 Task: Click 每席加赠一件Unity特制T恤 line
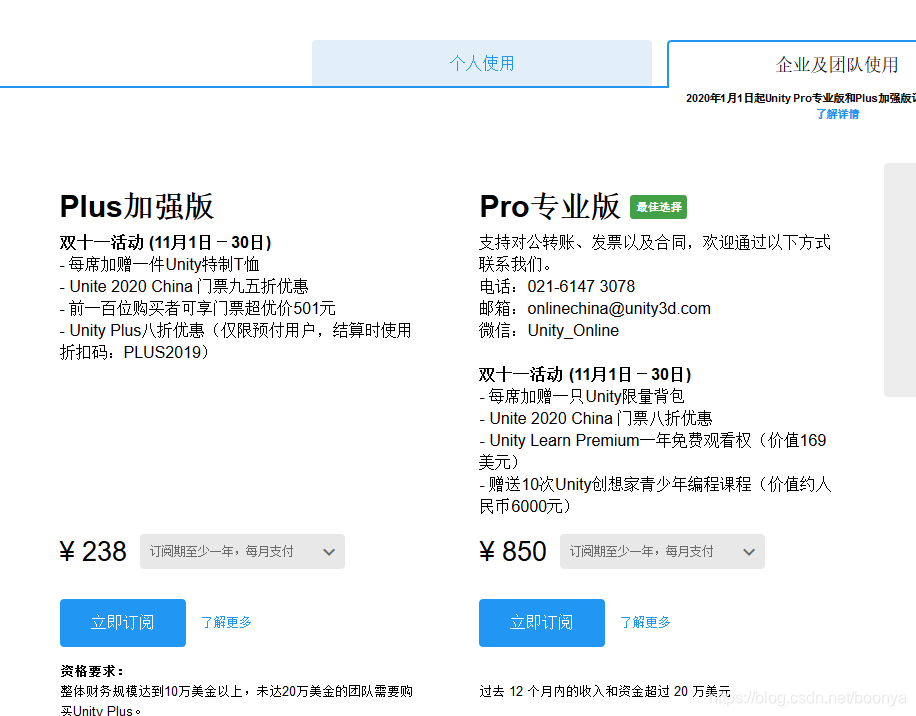click(x=159, y=265)
